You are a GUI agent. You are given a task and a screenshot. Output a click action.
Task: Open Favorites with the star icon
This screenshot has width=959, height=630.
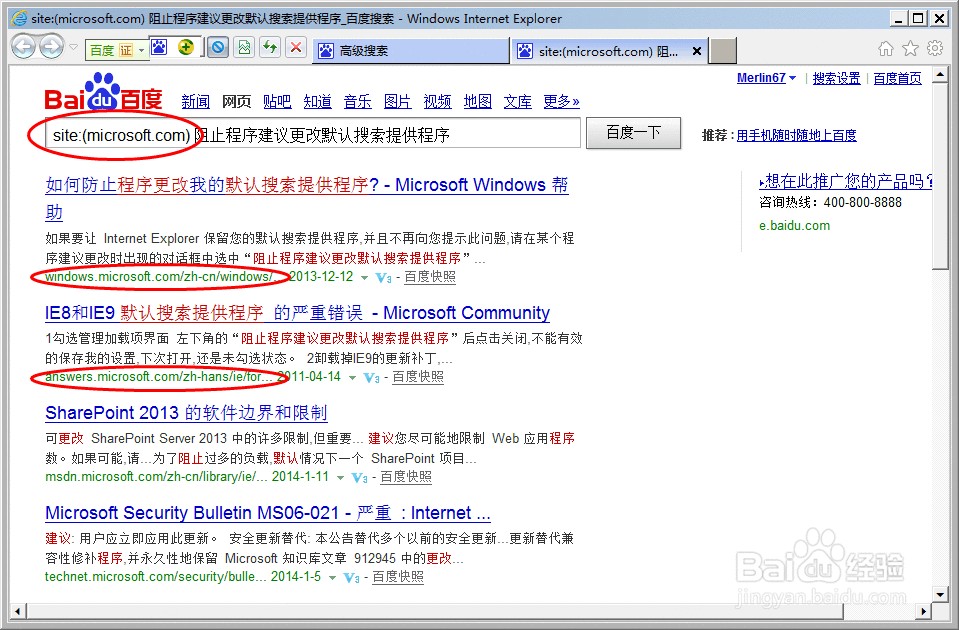(x=911, y=48)
